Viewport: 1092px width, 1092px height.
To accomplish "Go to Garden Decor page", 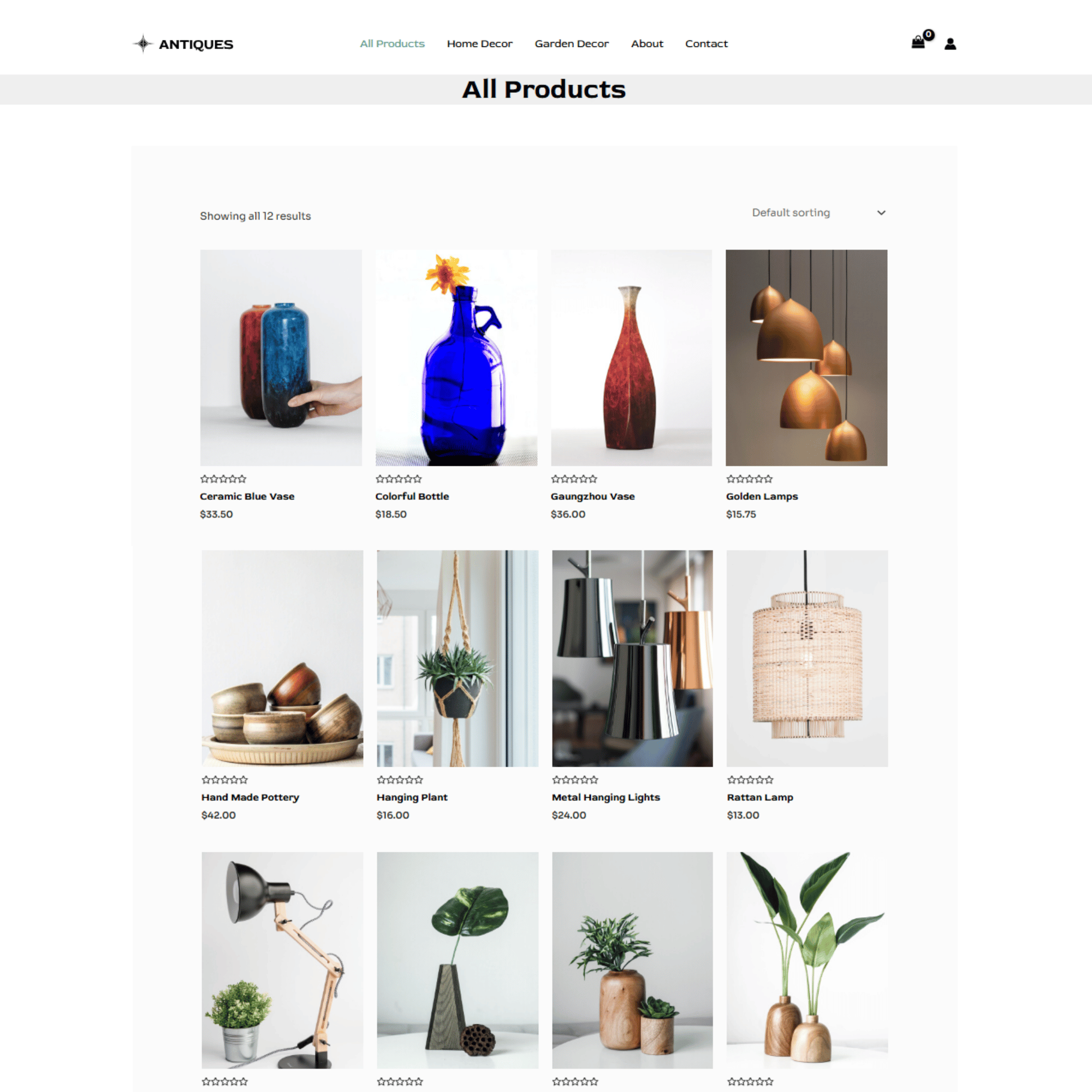I will tap(572, 44).
